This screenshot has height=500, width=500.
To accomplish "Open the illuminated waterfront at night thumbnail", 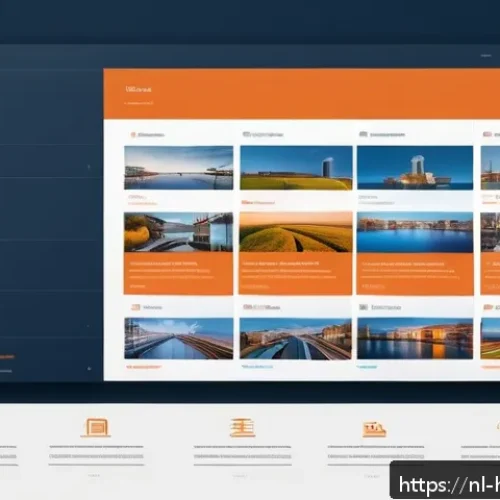I will (415, 338).
